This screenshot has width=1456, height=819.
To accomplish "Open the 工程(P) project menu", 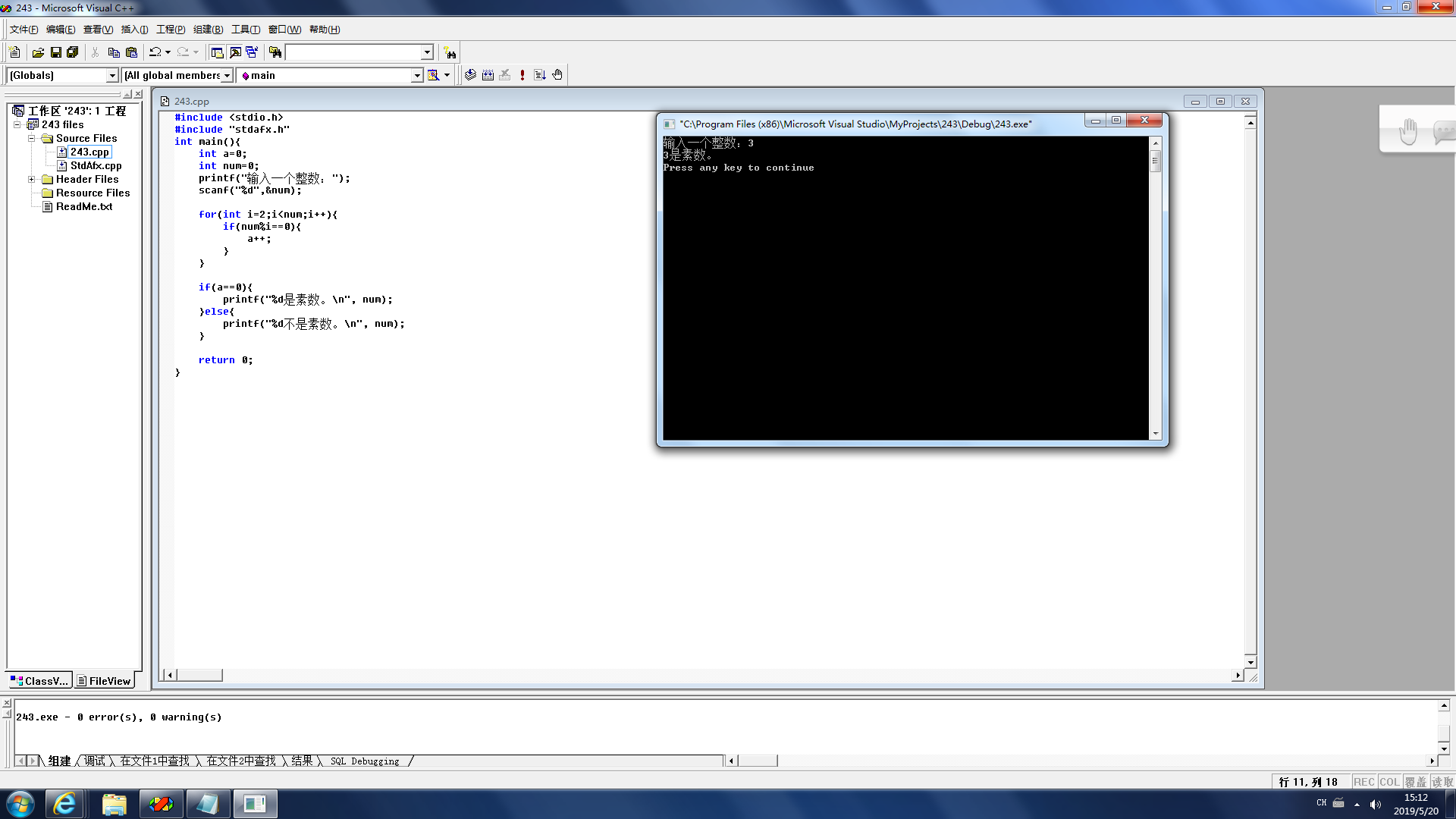I will point(170,30).
